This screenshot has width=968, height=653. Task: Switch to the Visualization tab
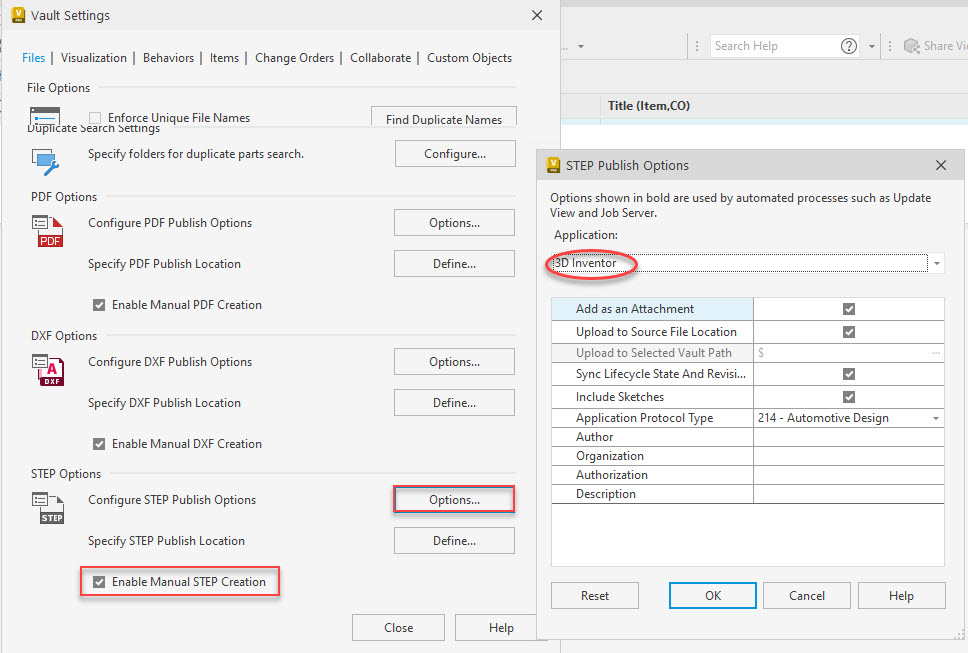pos(94,57)
